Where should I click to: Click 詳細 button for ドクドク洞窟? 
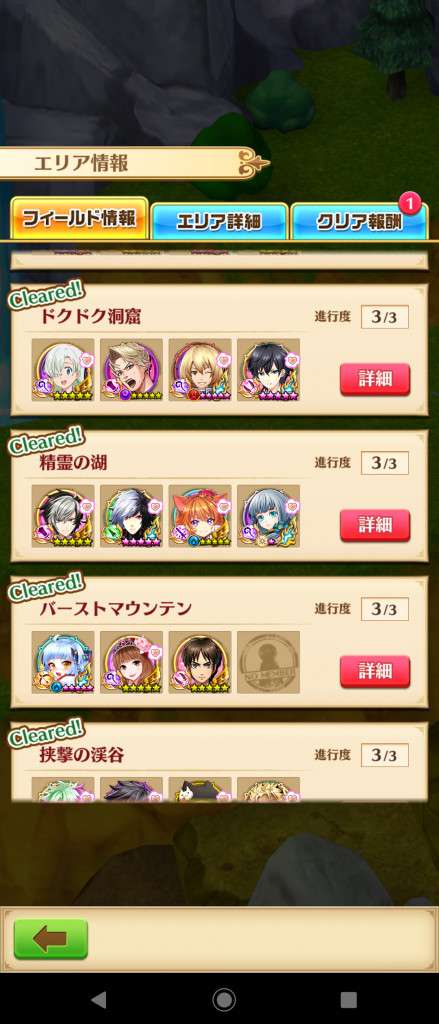(x=375, y=379)
